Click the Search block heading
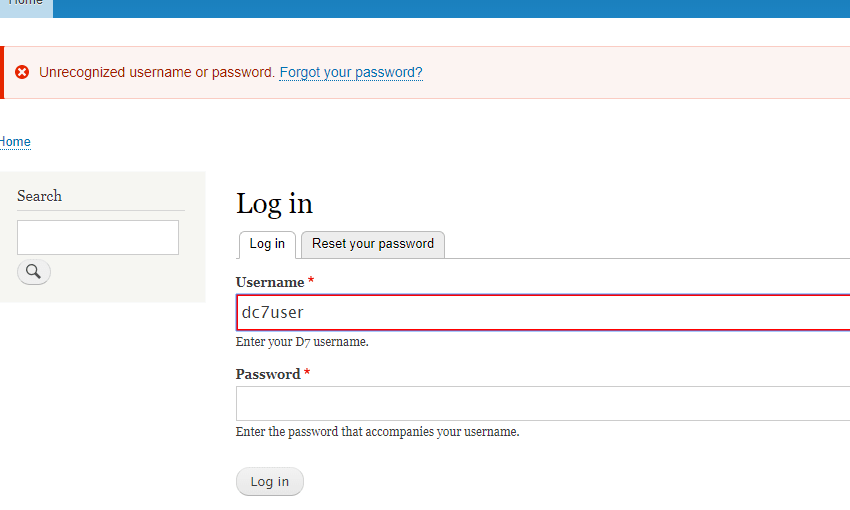This screenshot has width=850, height=510. click(40, 196)
